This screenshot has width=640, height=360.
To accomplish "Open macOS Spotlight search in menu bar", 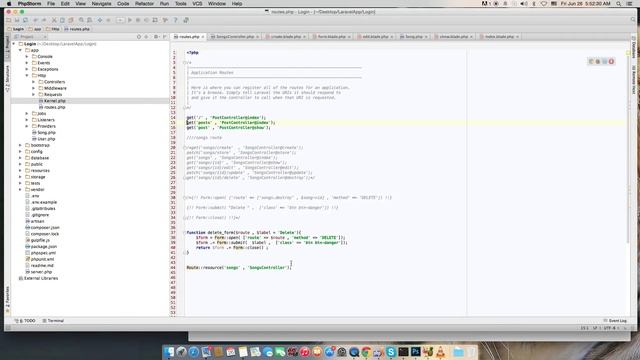I will pos(619,4).
